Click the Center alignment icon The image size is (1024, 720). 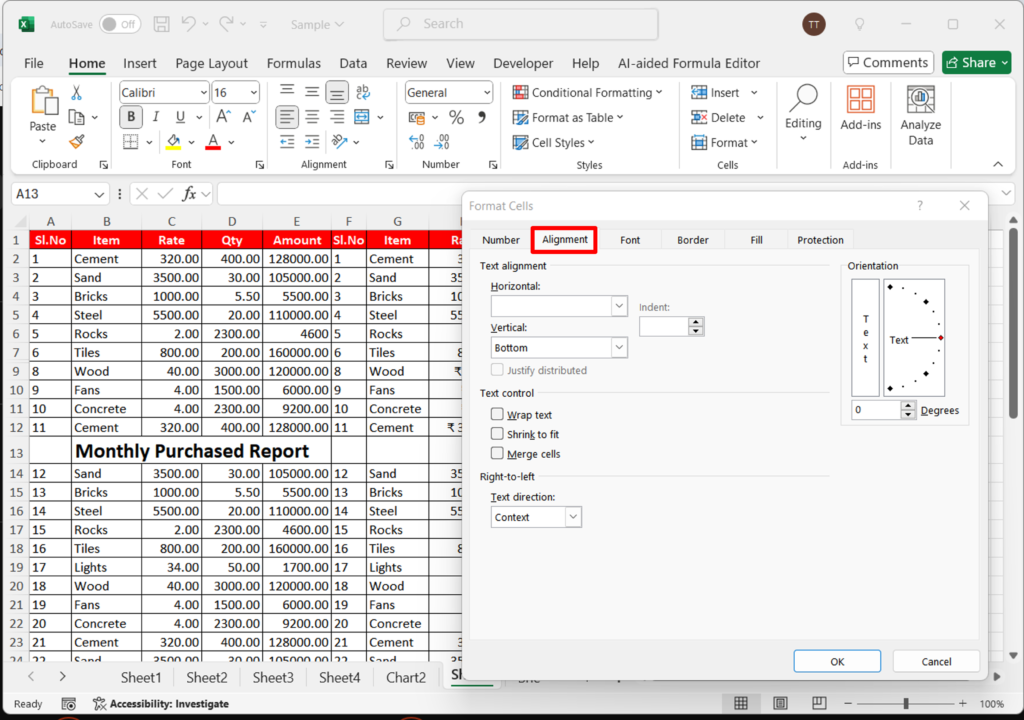coord(312,117)
